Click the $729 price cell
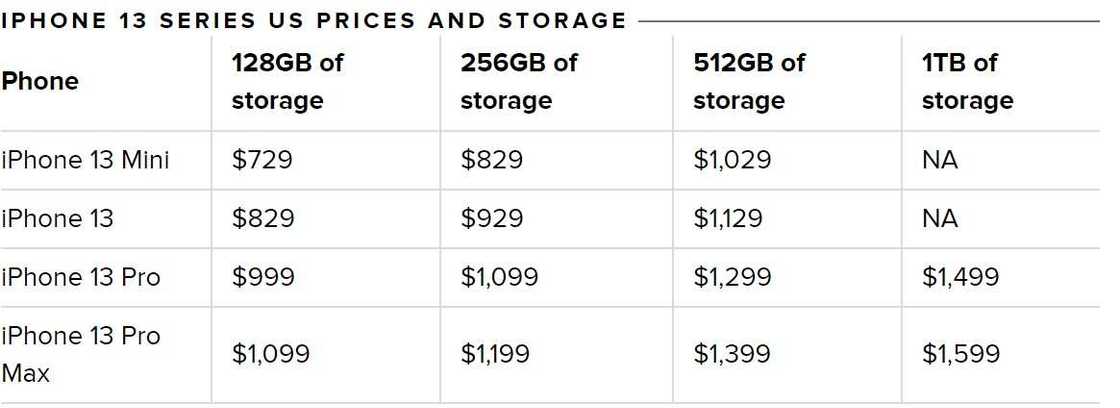The image size is (1120, 408). pyautogui.click(x=262, y=159)
